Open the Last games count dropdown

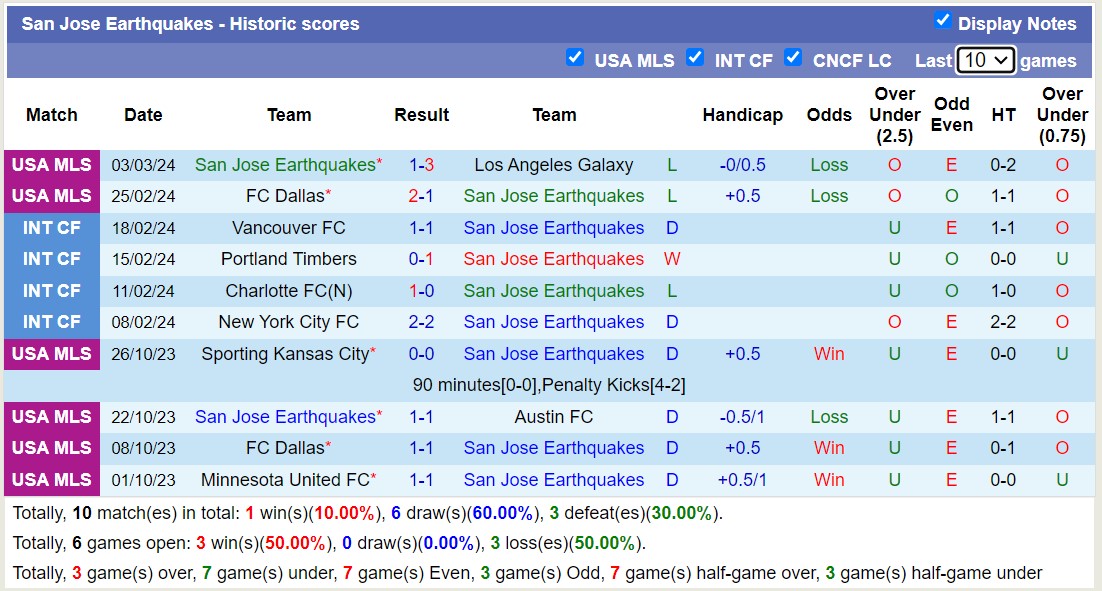point(986,60)
